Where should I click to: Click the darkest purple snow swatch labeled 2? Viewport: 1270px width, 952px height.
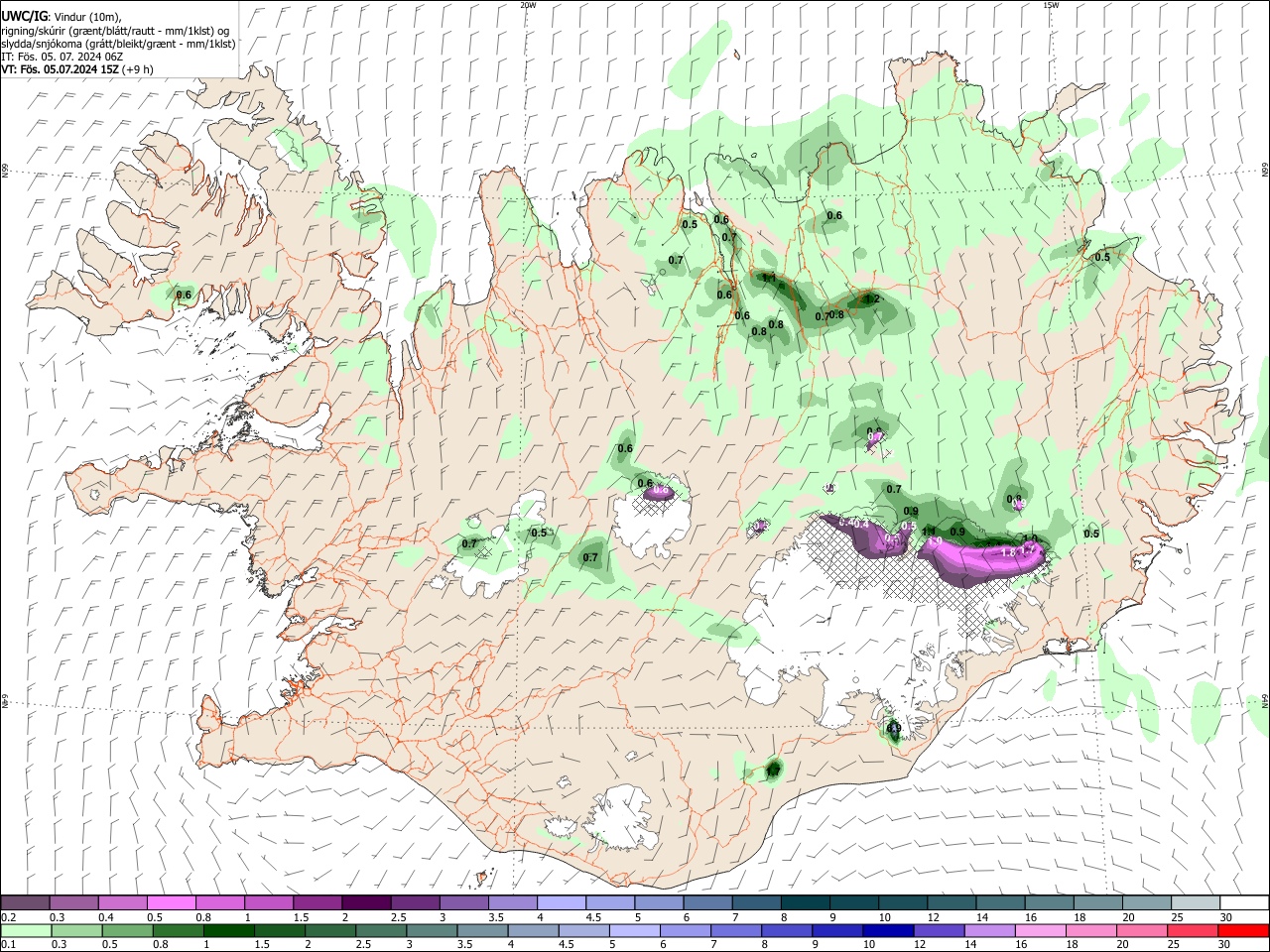tap(365, 902)
